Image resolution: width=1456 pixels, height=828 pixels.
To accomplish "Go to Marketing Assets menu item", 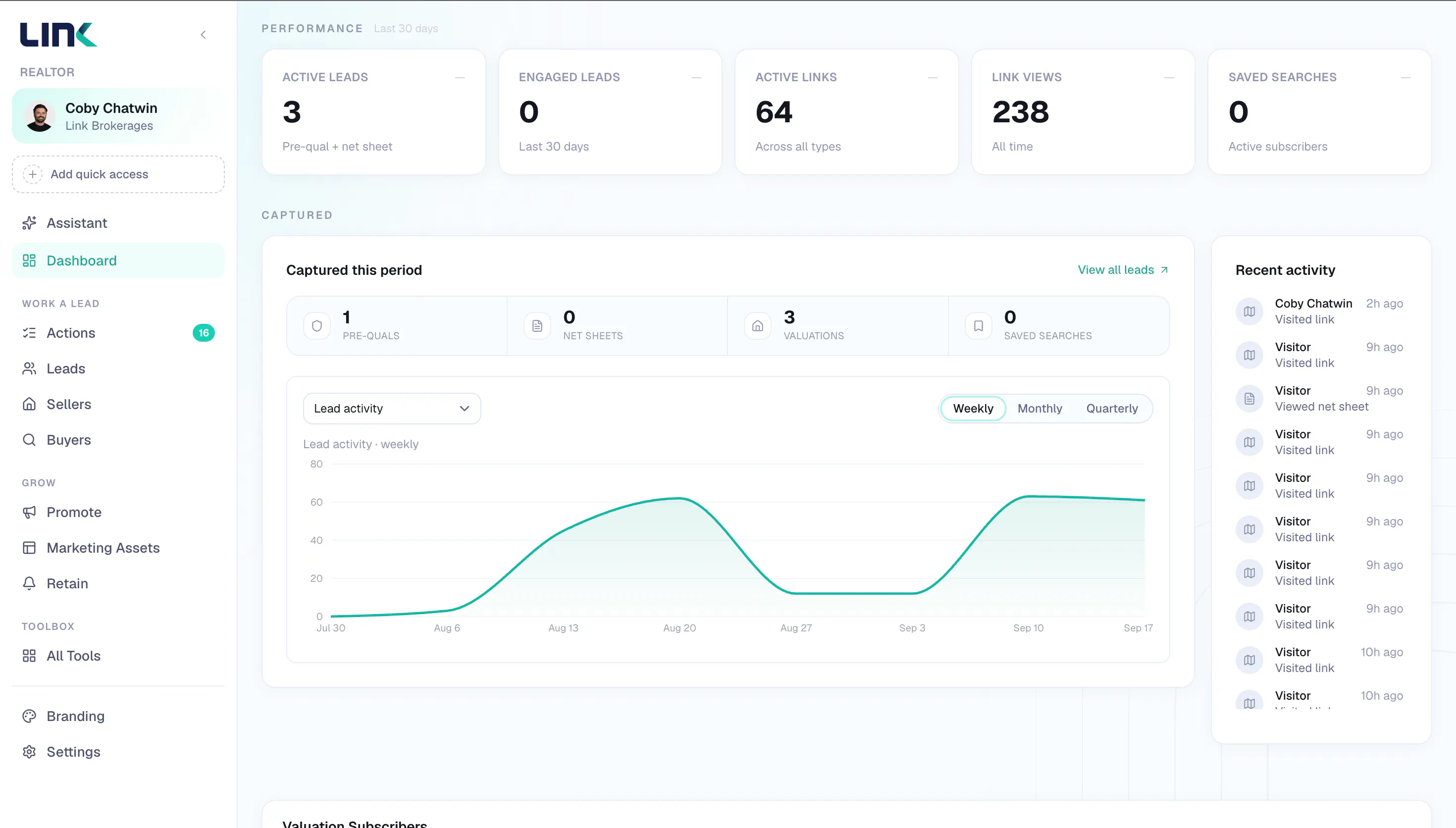I will tap(118, 548).
